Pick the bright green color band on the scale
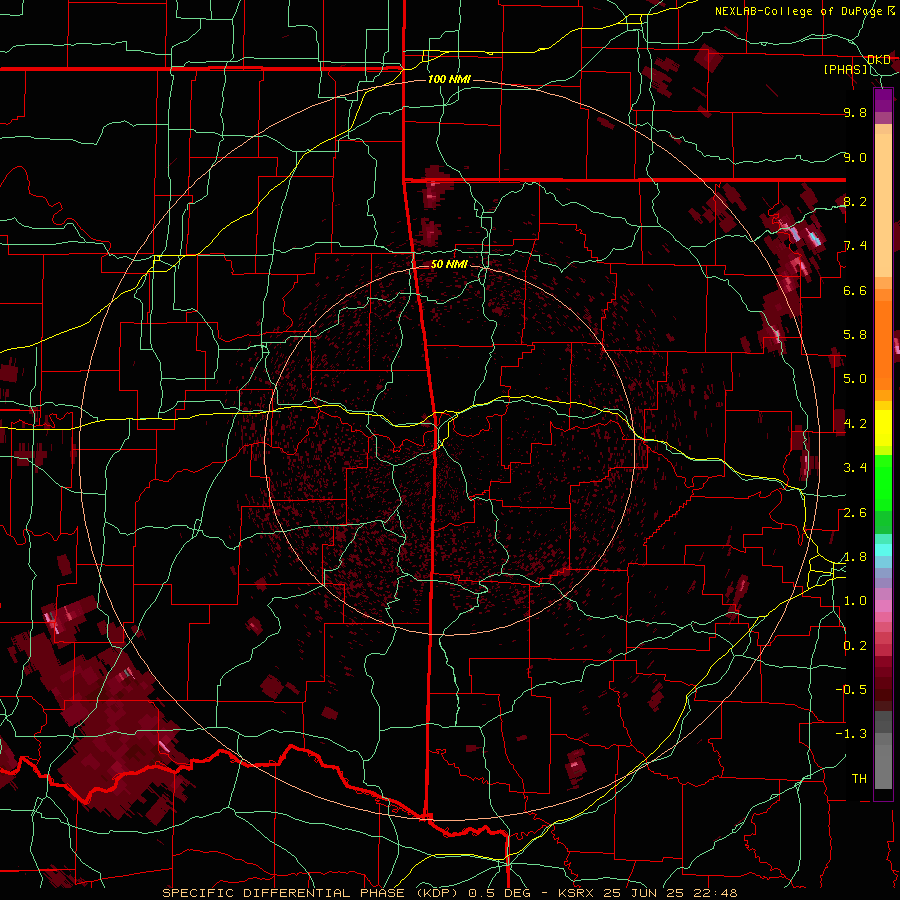The image size is (900, 900). pyautogui.click(x=883, y=482)
